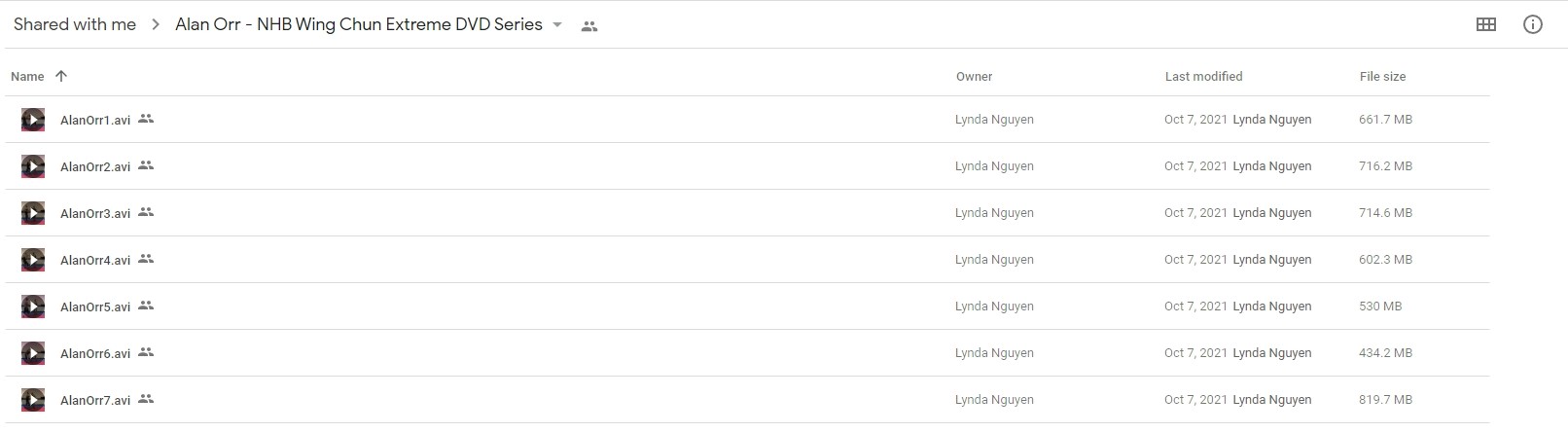Click AlanOrr6.avi video file icon
Viewport: 1568px width, 433px height.
click(33, 353)
